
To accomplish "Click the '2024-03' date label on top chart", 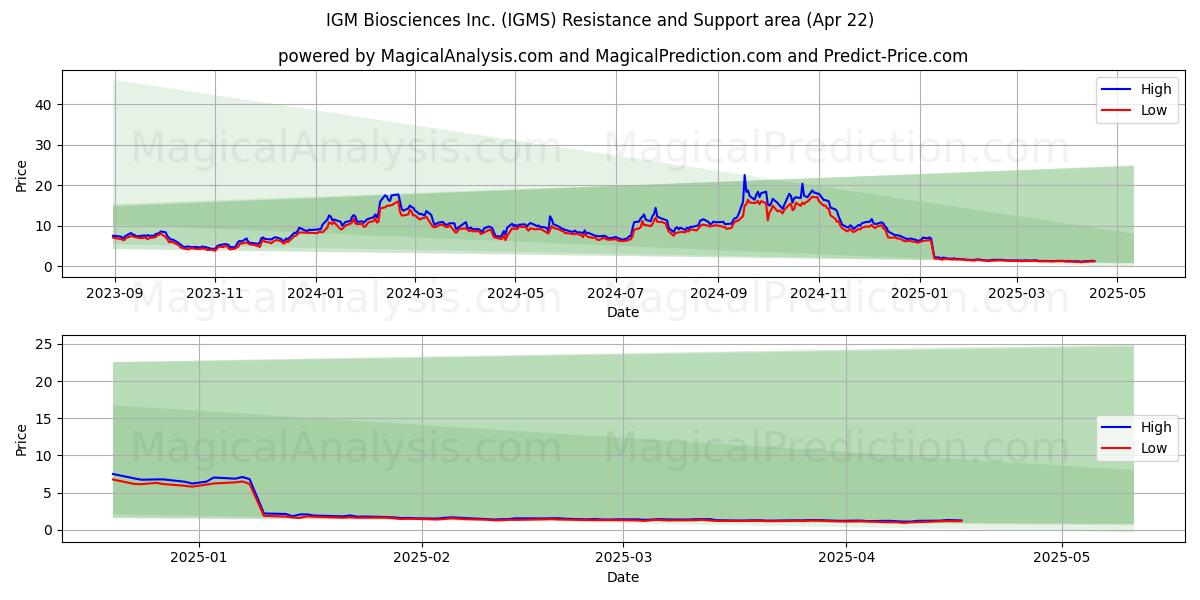I will point(415,294).
